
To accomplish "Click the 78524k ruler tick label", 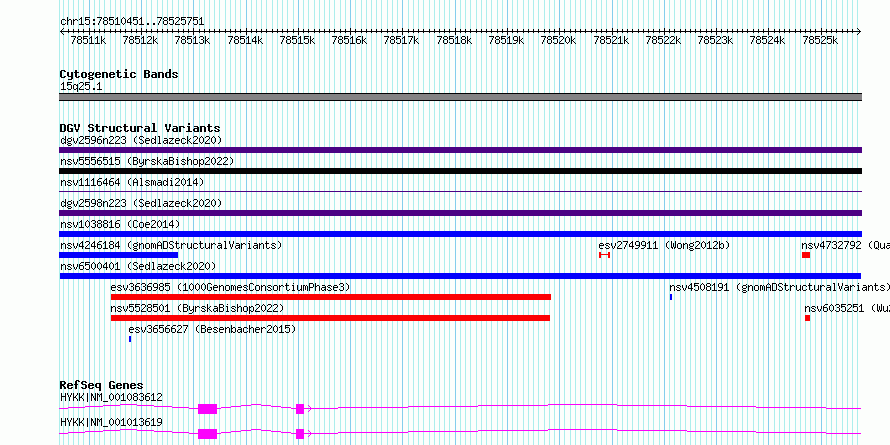I will click(x=768, y=40).
